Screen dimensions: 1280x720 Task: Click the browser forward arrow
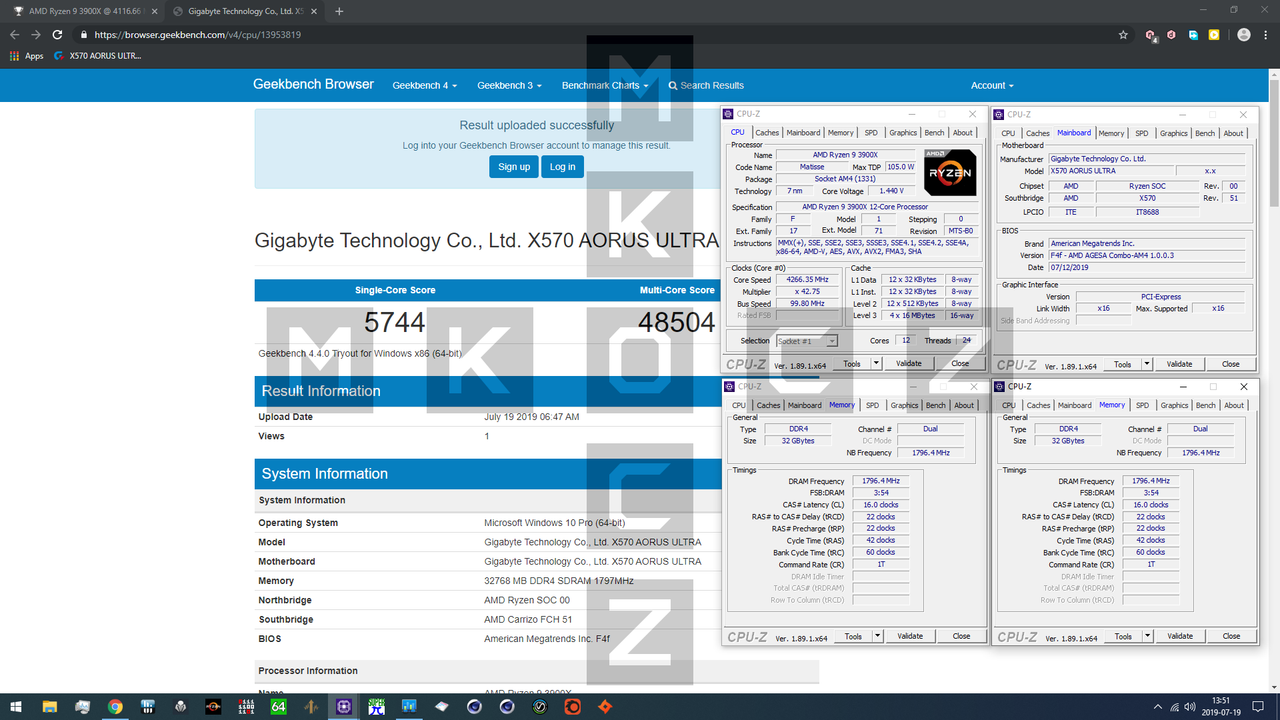click(36, 34)
